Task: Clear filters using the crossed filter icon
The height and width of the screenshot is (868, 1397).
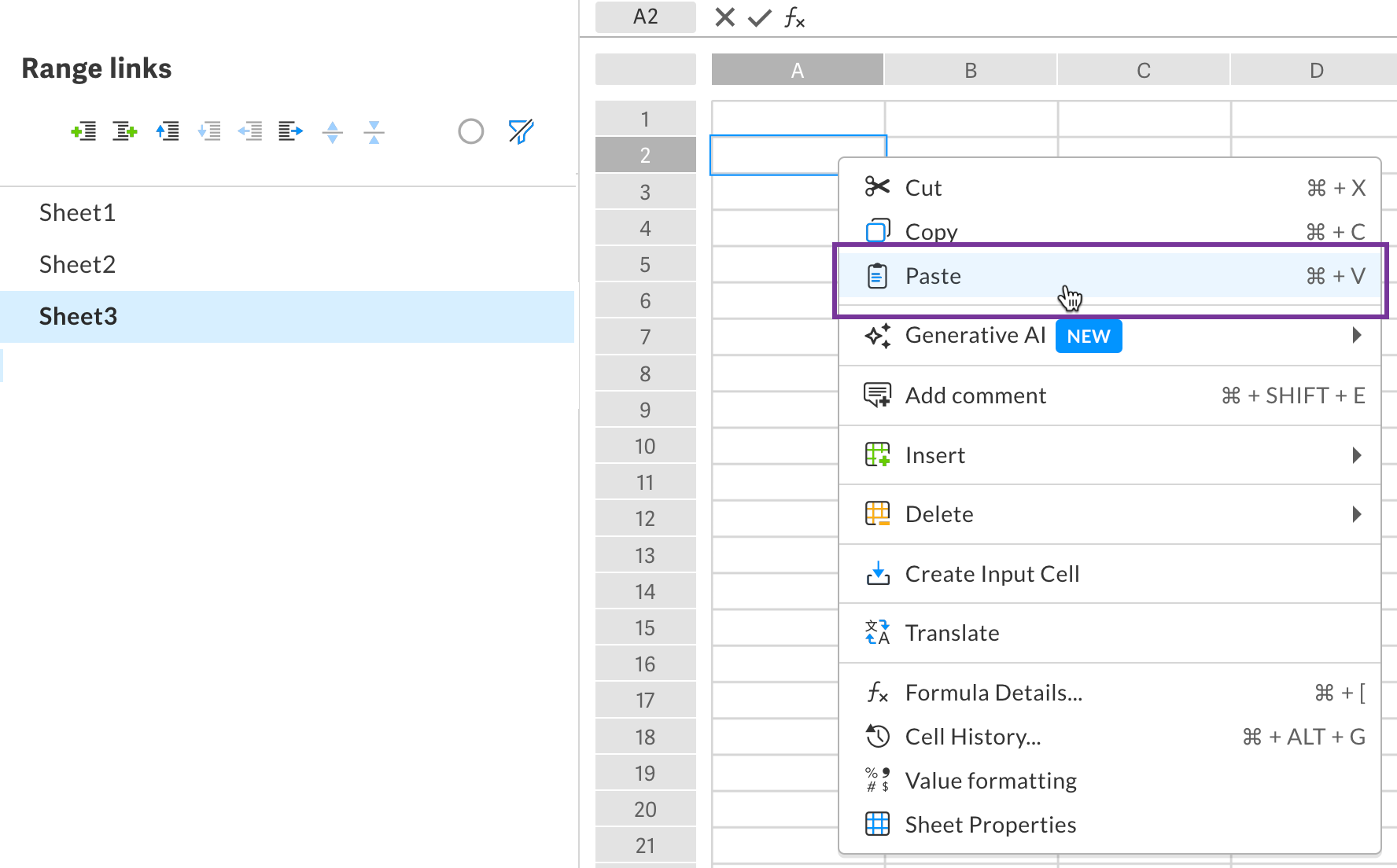Action: pos(521,131)
